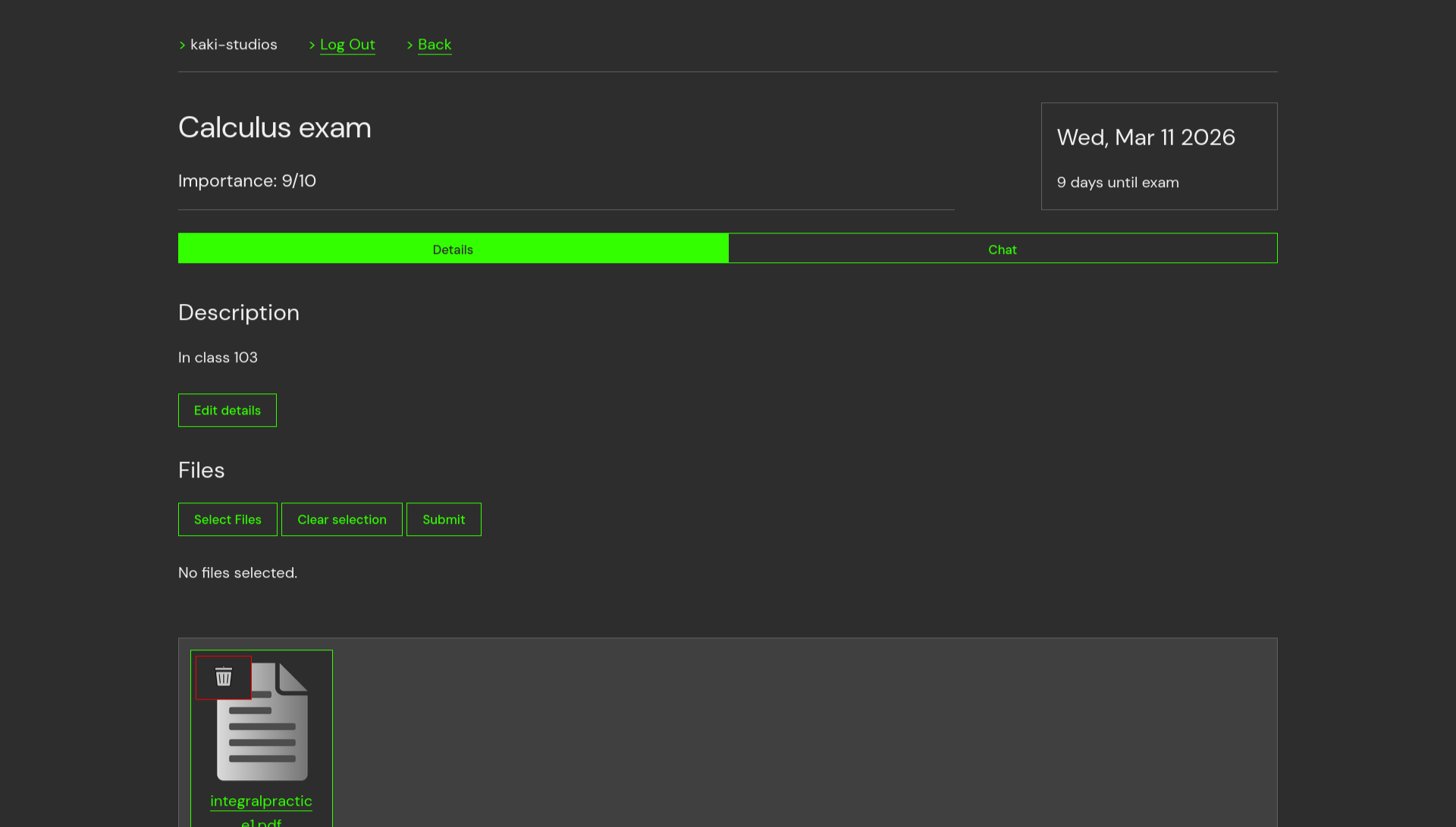
Task: Click the kaki-studios username
Action: [234, 45]
